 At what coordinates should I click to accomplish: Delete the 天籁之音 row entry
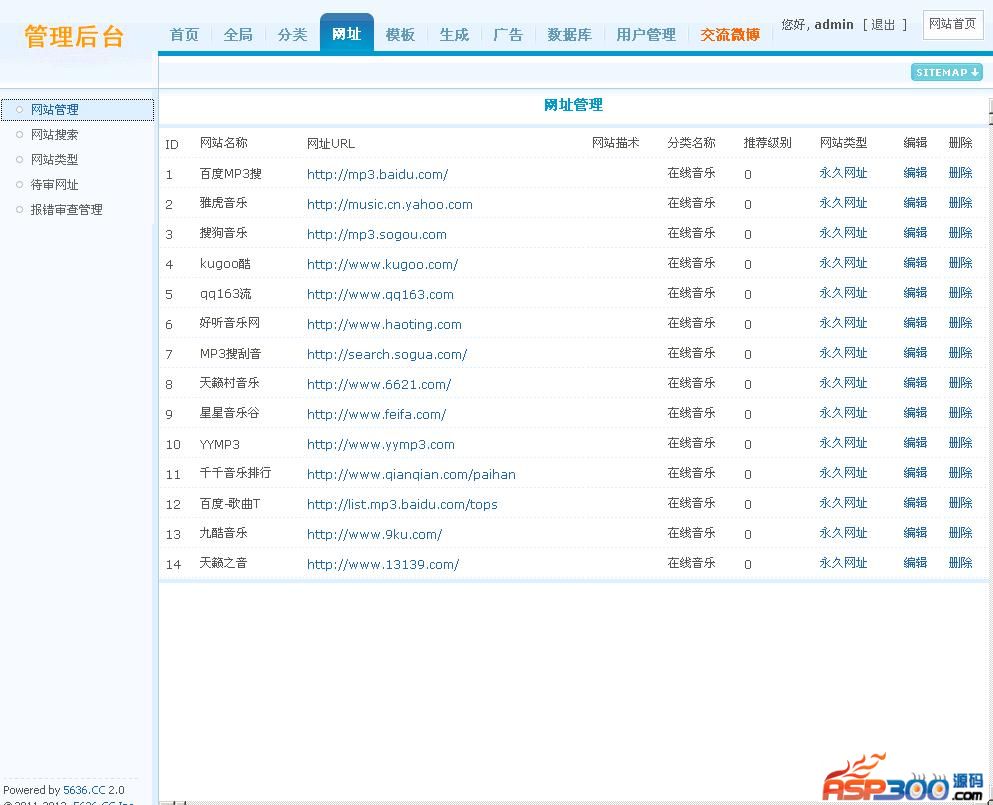pos(960,563)
